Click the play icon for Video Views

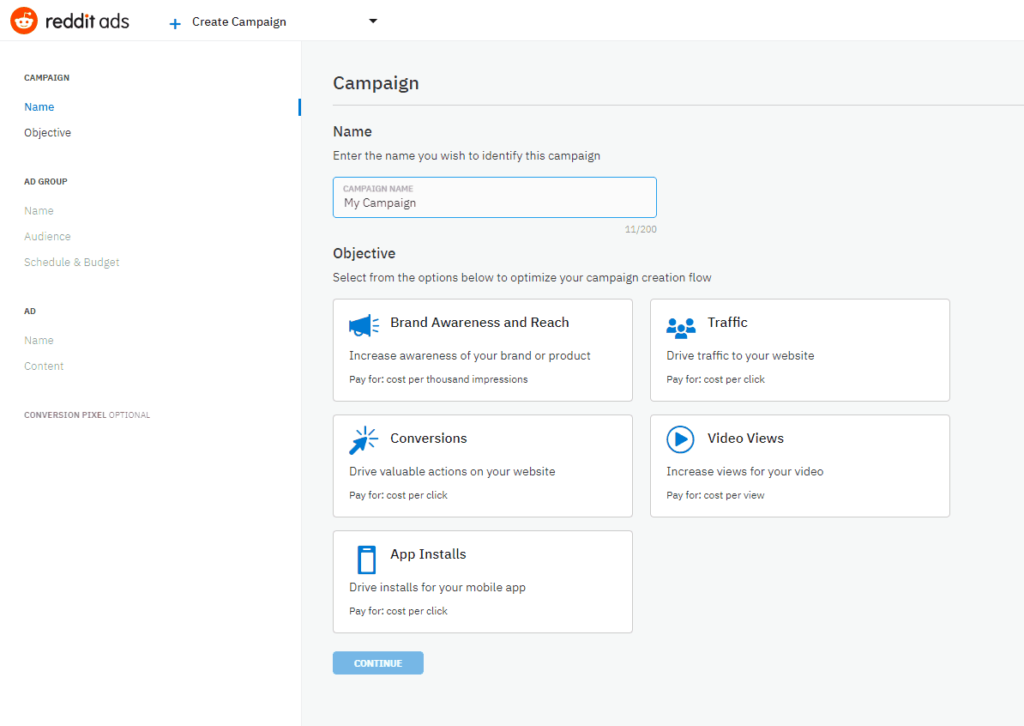coord(680,439)
